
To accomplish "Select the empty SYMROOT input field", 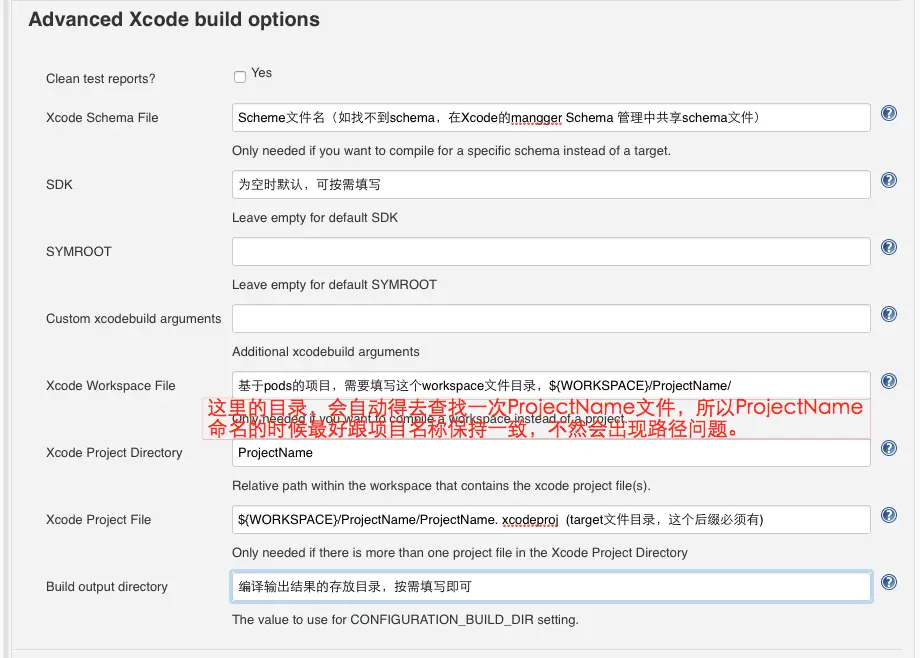I will click(x=551, y=251).
